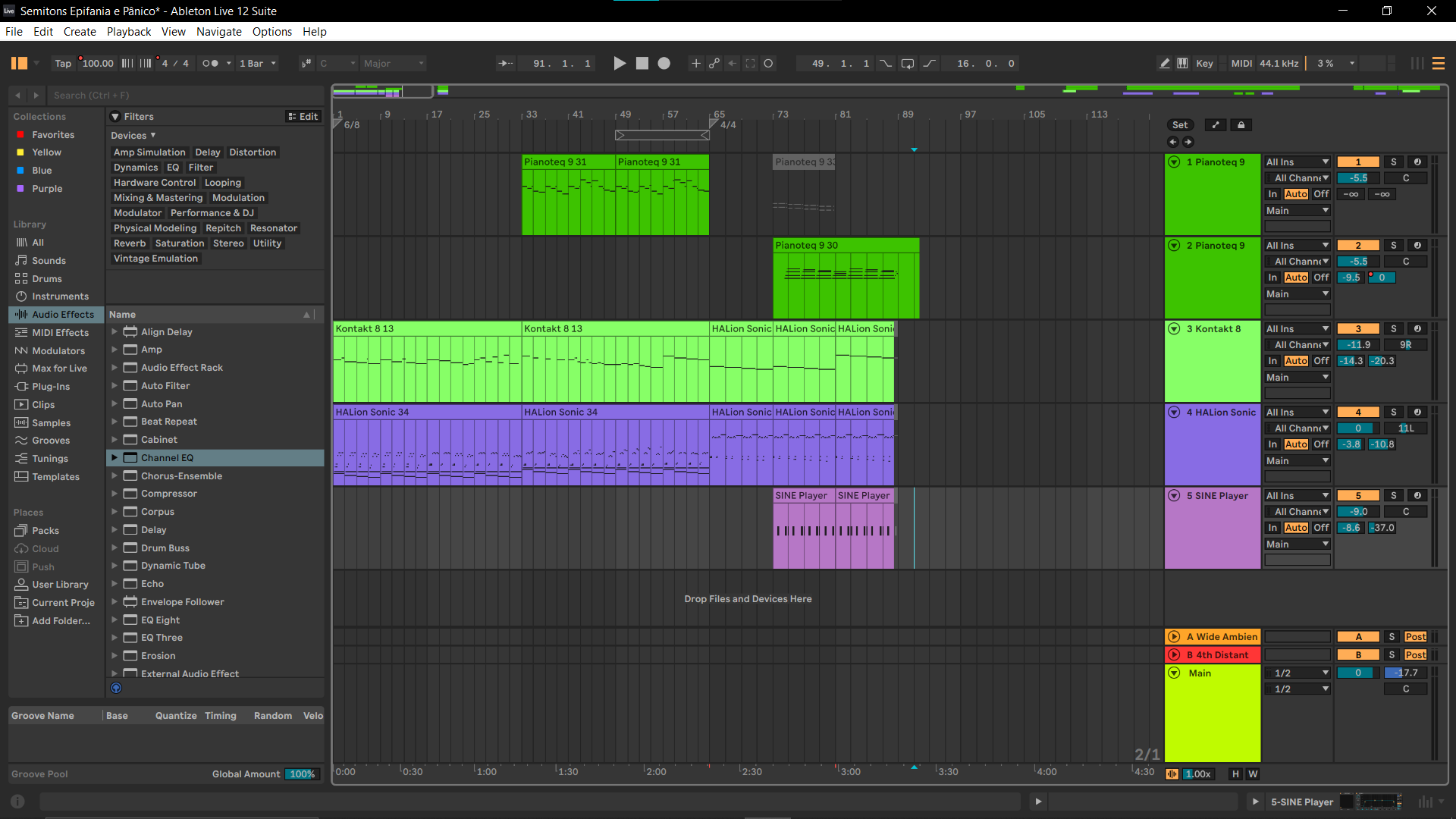Expand the Channel EQ folder
1456x819 pixels.
tap(115, 458)
